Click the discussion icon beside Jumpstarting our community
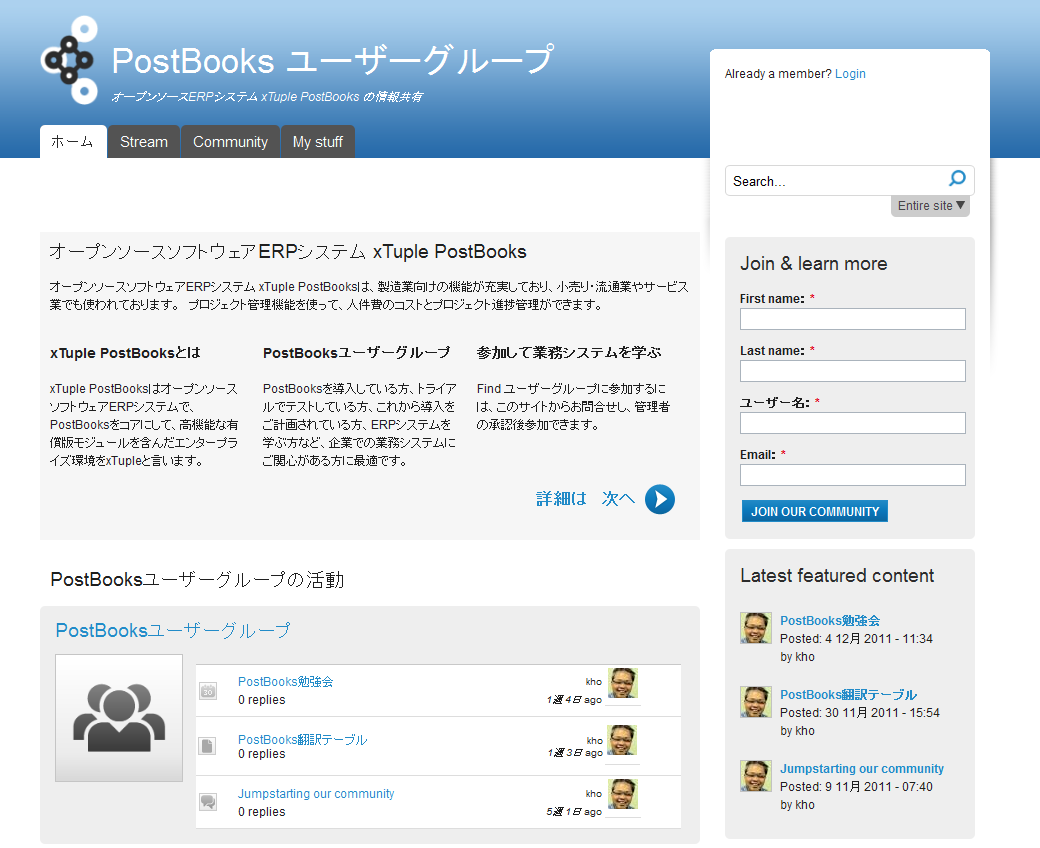 pyautogui.click(x=208, y=802)
